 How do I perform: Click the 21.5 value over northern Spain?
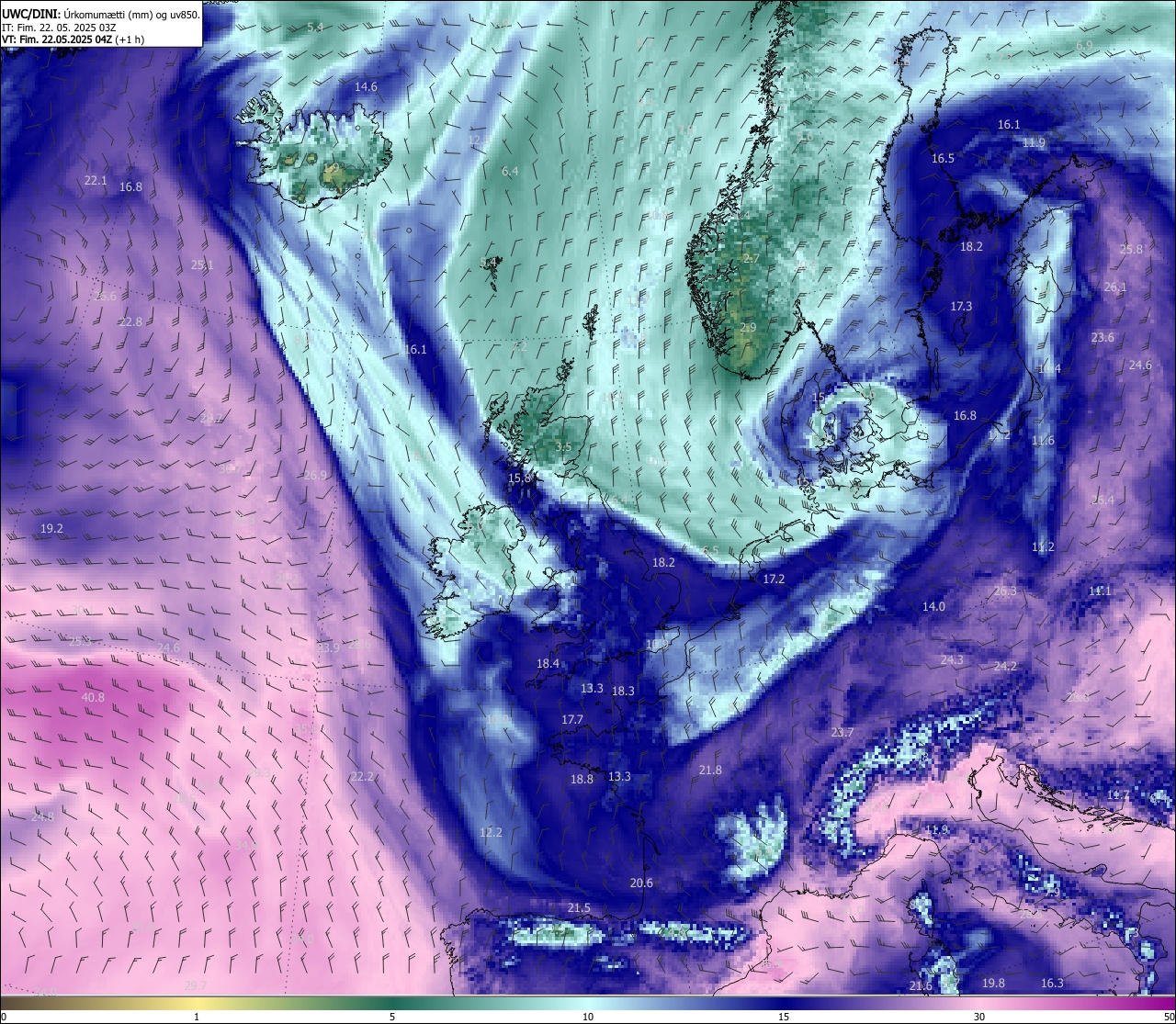(579, 907)
